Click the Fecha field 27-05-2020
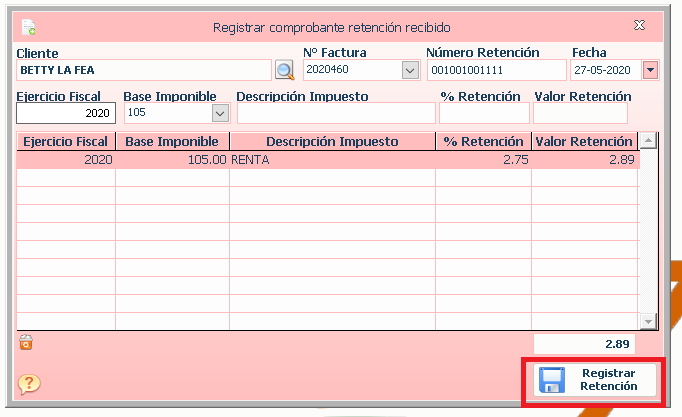The height and width of the screenshot is (417, 682). pyautogui.click(x=606, y=70)
